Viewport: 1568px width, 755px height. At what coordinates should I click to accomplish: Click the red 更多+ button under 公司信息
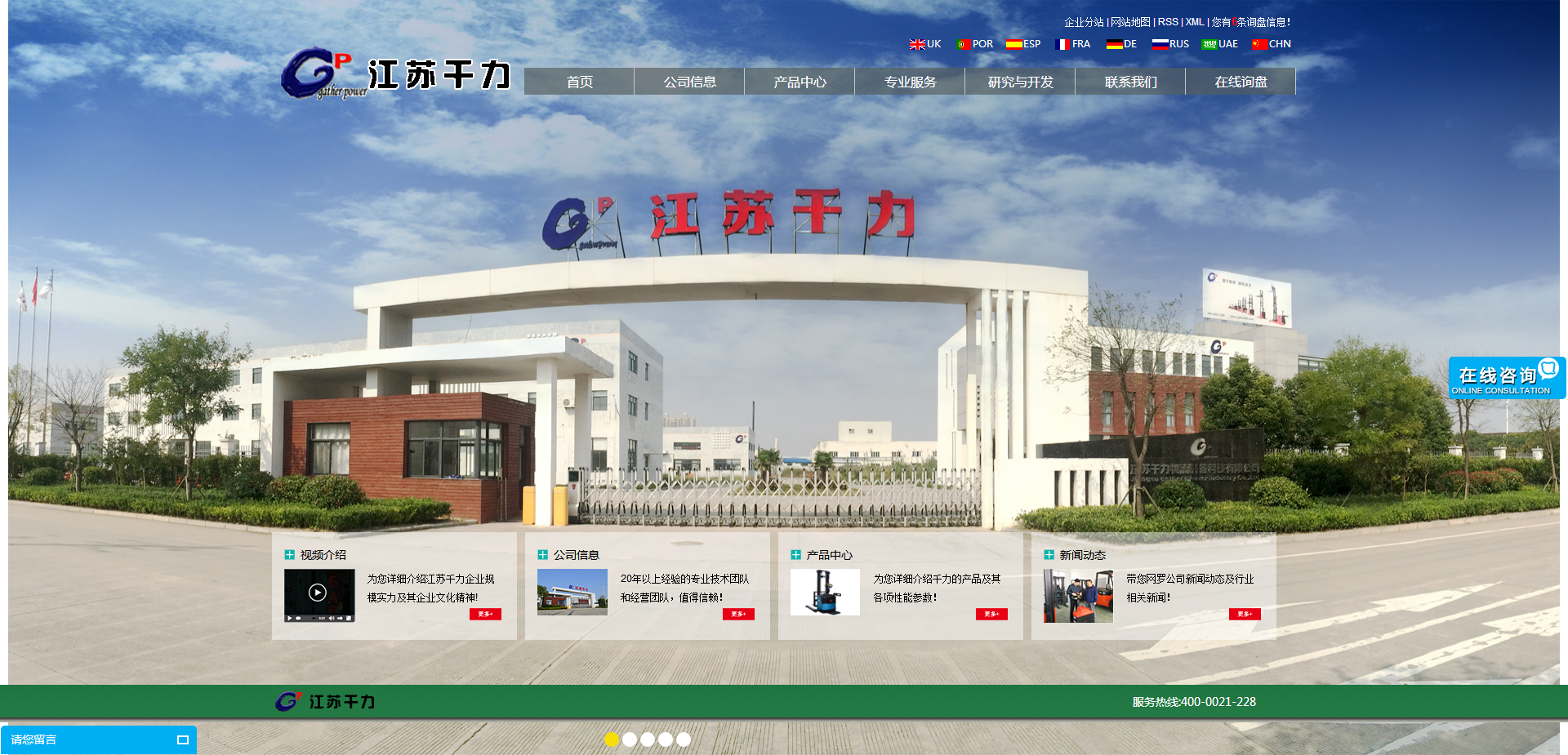tap(738, 614)
